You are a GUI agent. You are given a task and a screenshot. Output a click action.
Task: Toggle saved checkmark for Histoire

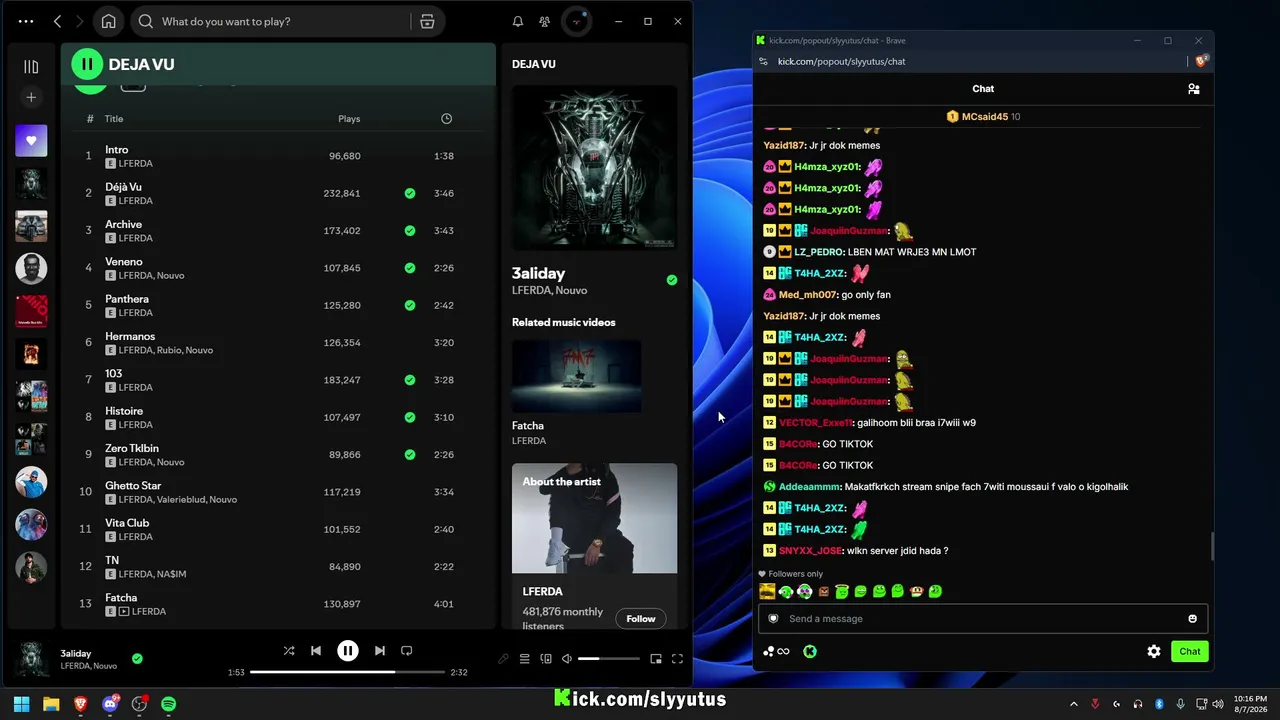tap(410, 417)
